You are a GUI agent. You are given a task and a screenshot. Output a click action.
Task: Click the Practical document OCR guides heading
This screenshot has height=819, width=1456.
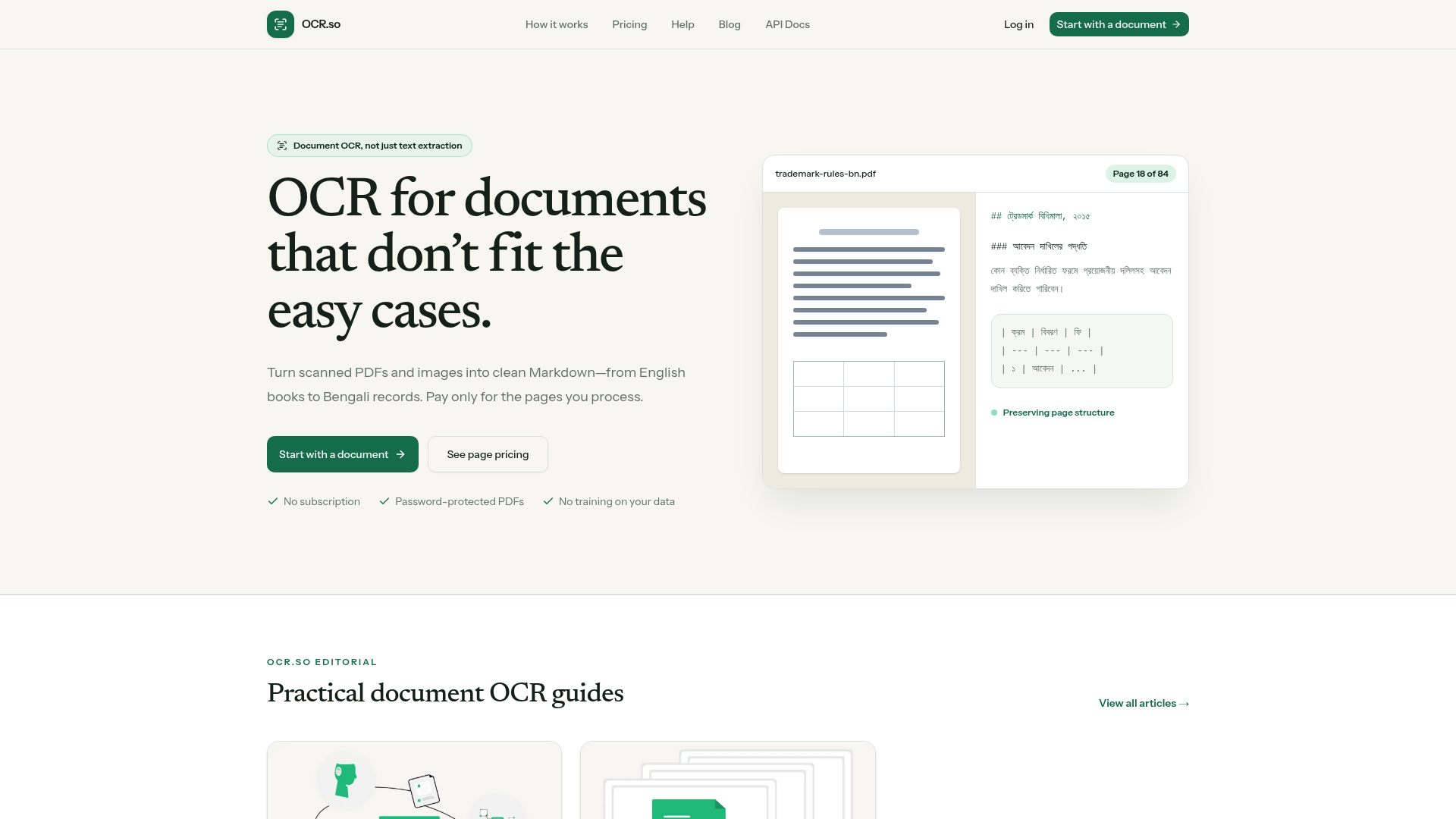[445, 693]
